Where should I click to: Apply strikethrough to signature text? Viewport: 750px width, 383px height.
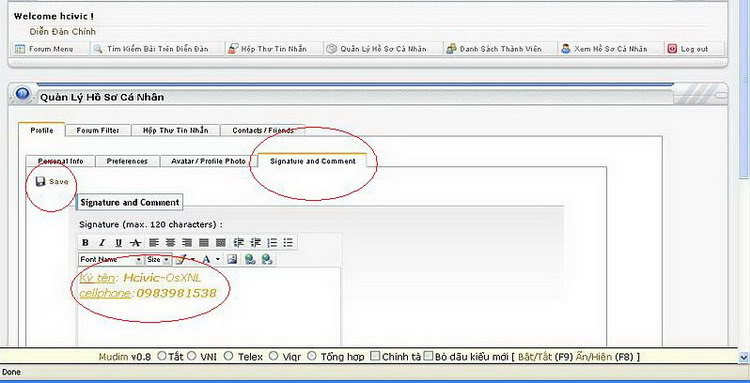136,242
